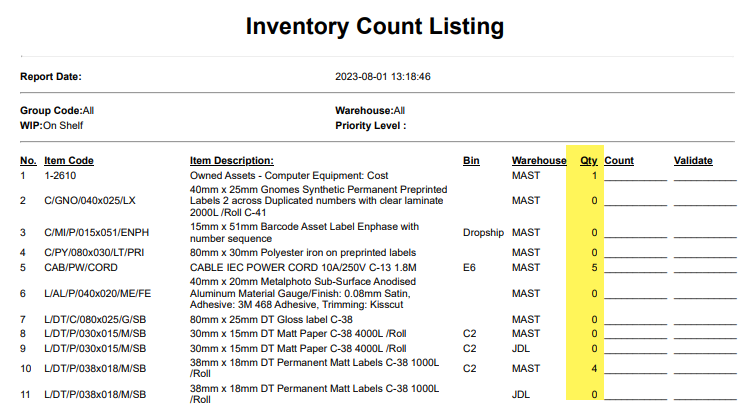
Task: Click the No. column header
Action: [x=28, y=160]
